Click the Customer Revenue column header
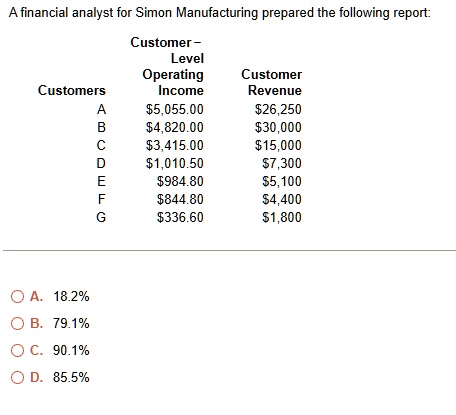 pyautogui.click(x=272, y=82)
